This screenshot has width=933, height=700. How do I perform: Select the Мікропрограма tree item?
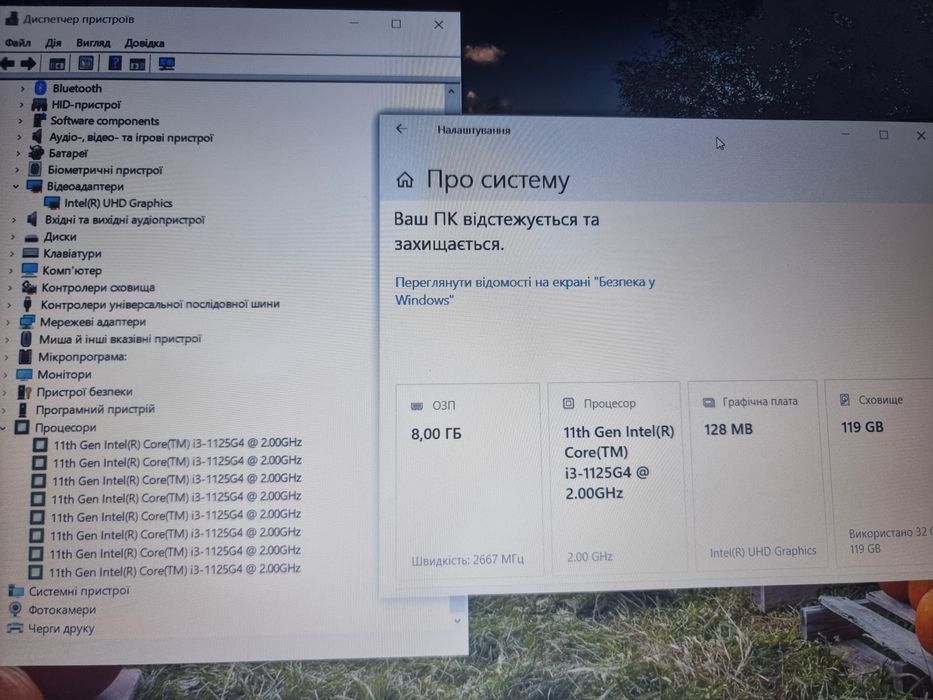[x=82, y=357]
